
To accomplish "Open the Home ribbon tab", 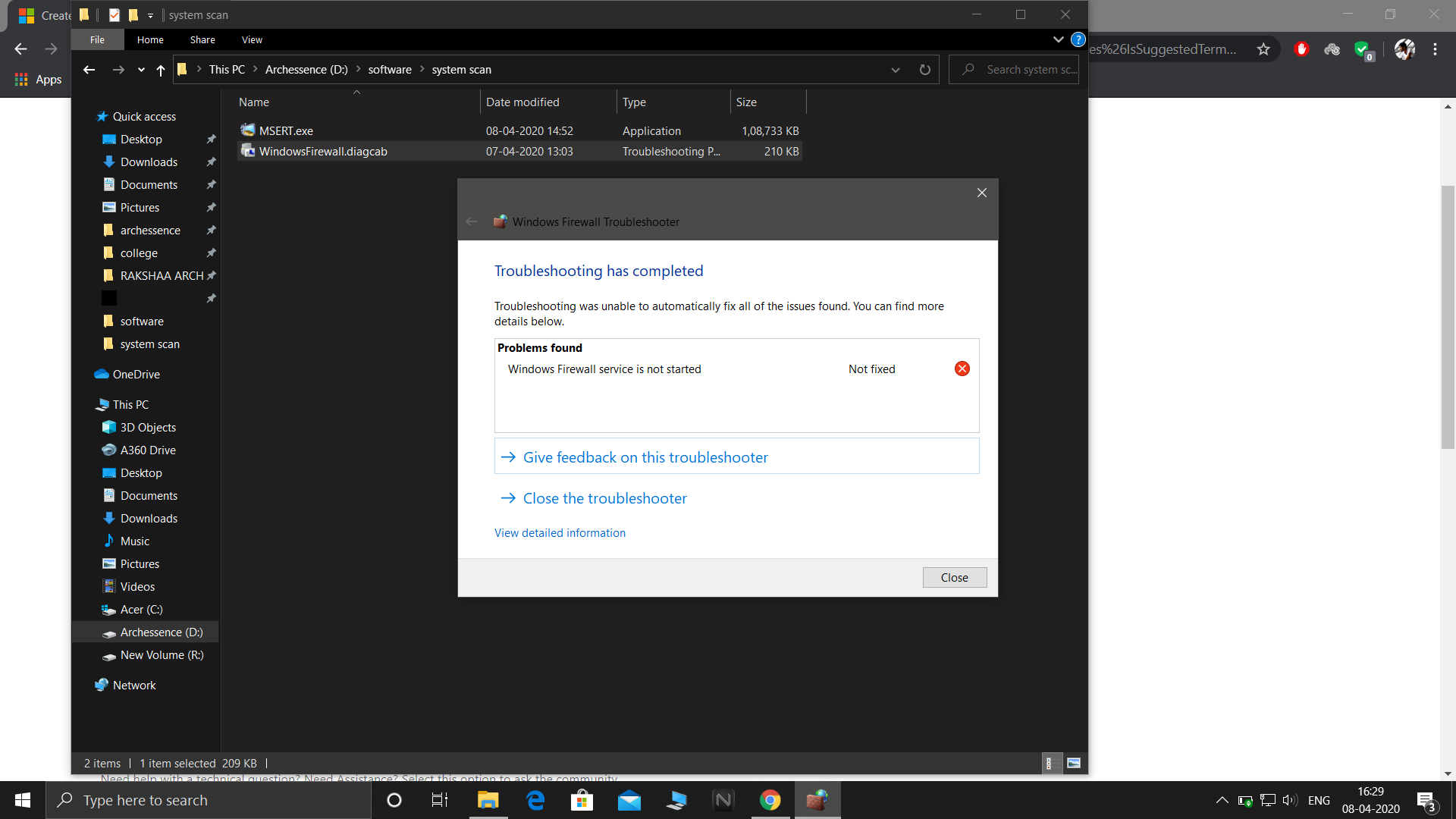I will pyautogui.click(x=150, y=39).
